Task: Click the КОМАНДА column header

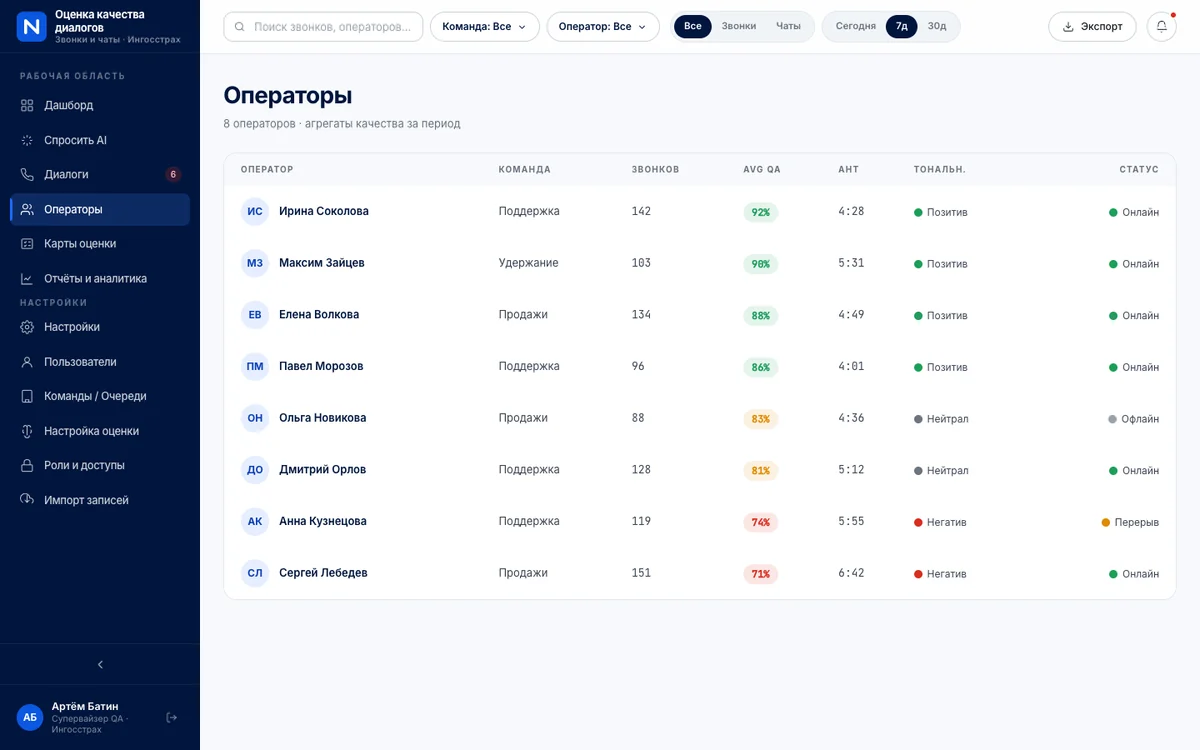Action: click(525, 169)
